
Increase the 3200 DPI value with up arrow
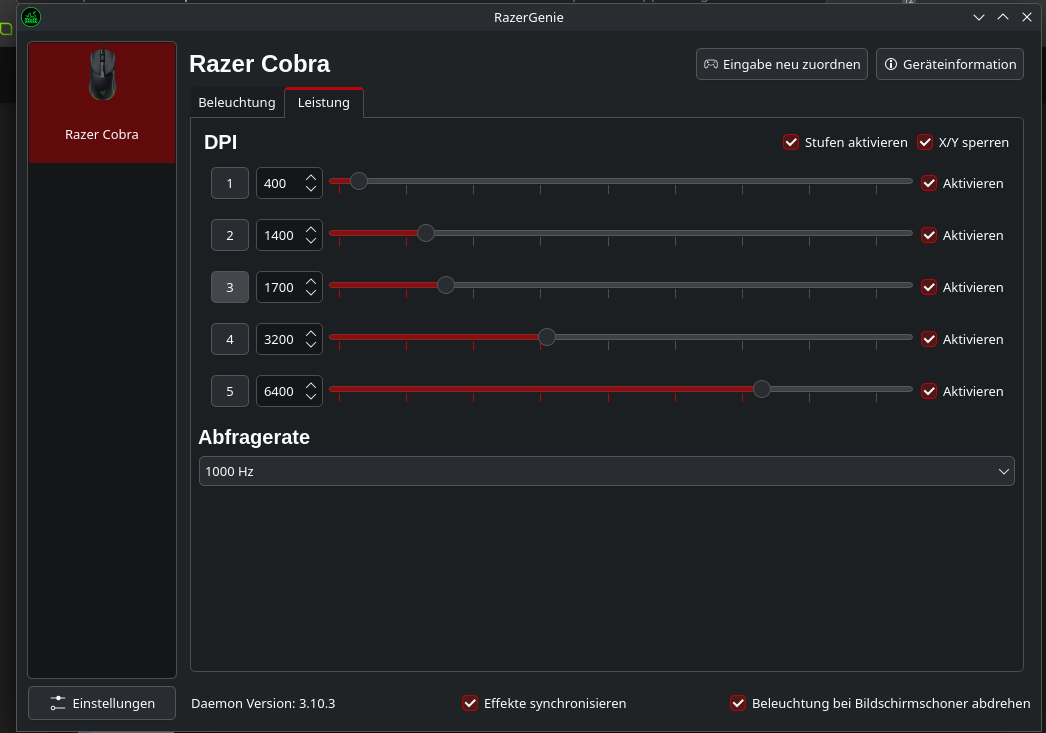point(311,333)
